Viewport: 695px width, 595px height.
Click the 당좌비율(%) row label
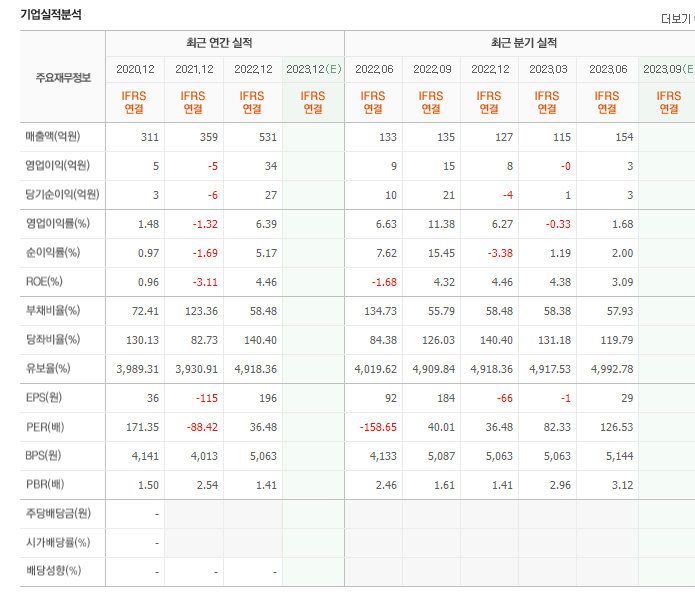(53, 340)
